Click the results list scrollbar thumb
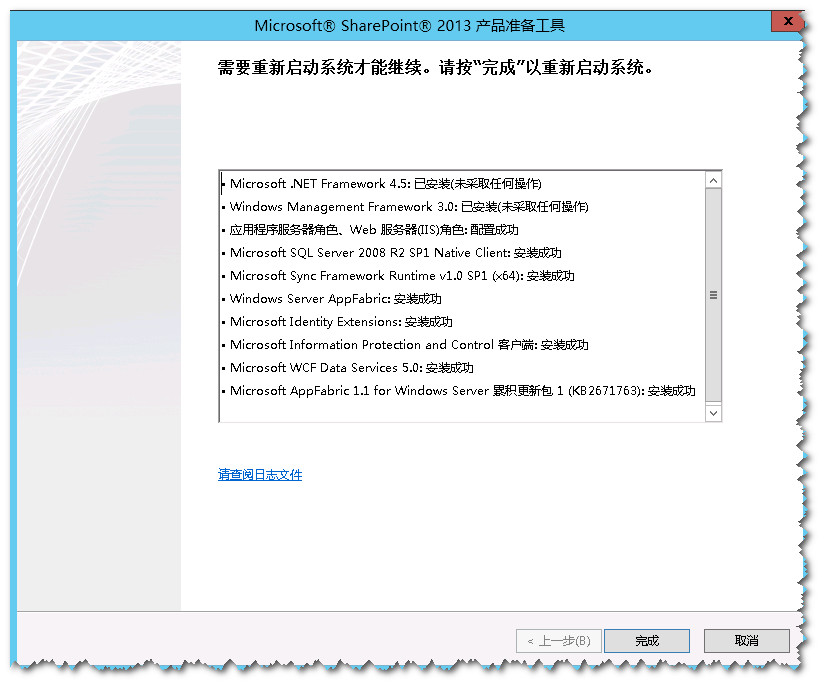 713,295
